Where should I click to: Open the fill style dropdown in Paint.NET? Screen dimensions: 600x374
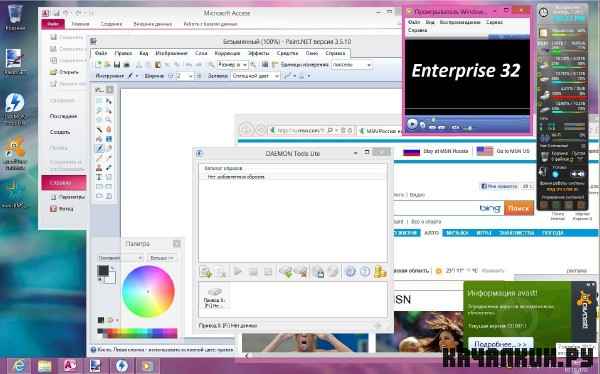[x=255, y=76]
